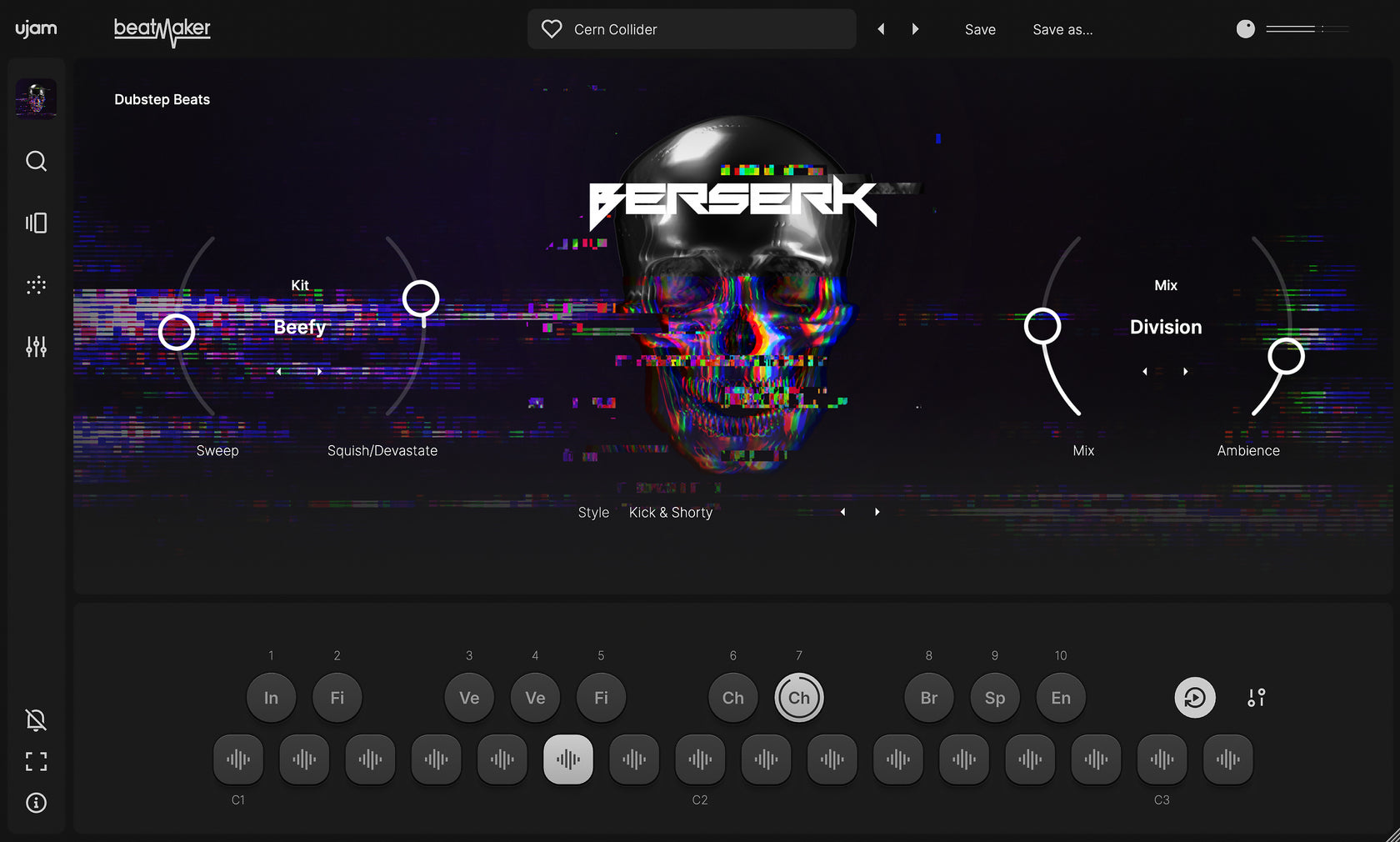Click the skull preset thumbnail in sidebar
The width and height of the screenshot is (1400, 842).
click(x=36, y=98)
